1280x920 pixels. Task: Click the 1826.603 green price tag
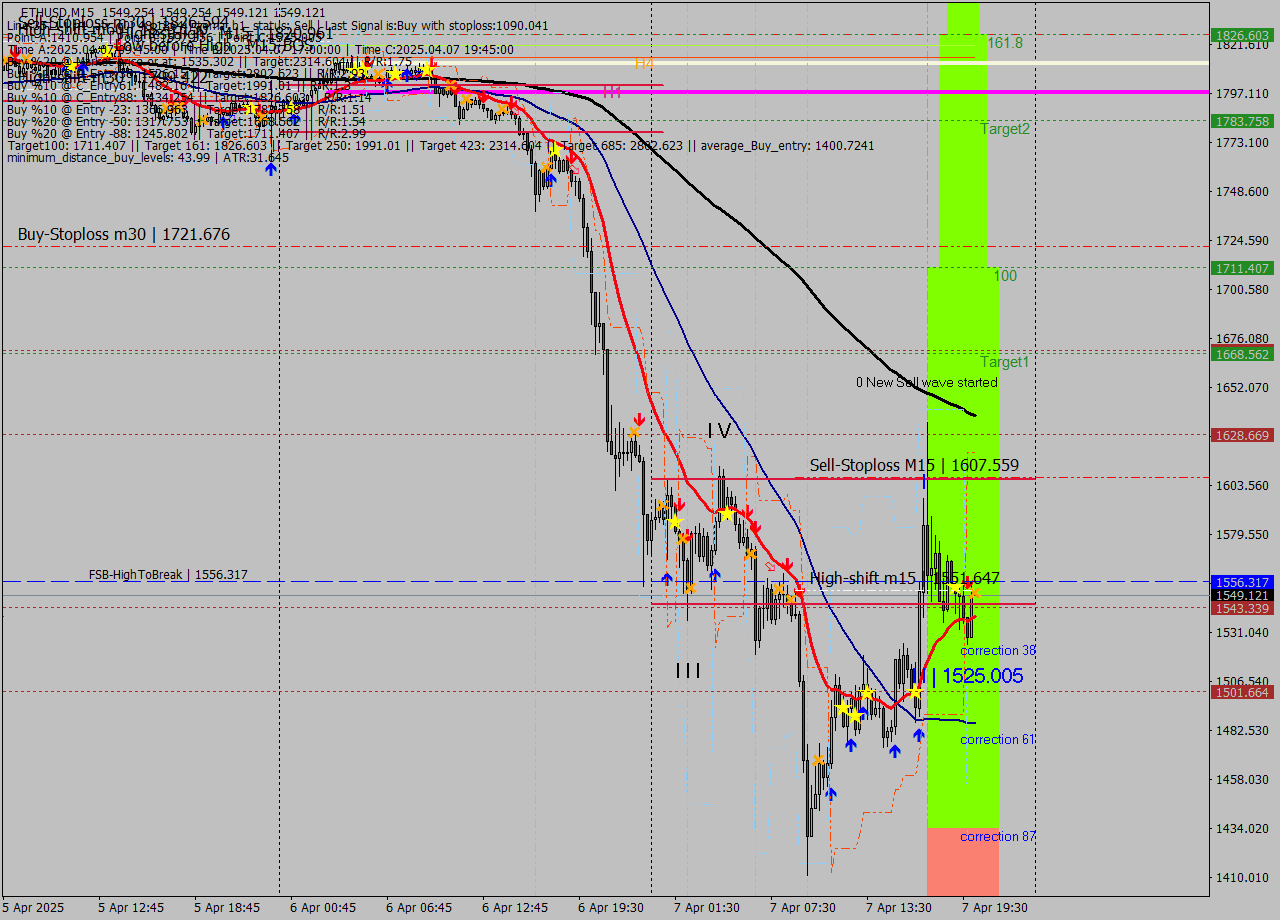click(x=1242, y=35)
